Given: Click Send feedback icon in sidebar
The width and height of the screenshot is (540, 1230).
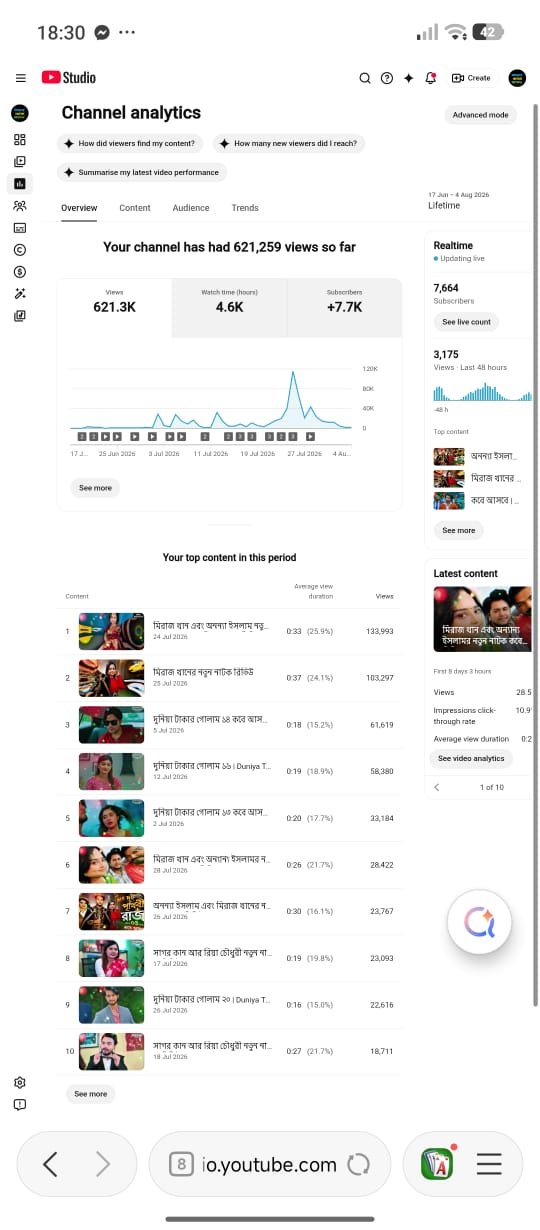Looking at the screenshot, I should pyautogui.click(x=19, y=1104).
